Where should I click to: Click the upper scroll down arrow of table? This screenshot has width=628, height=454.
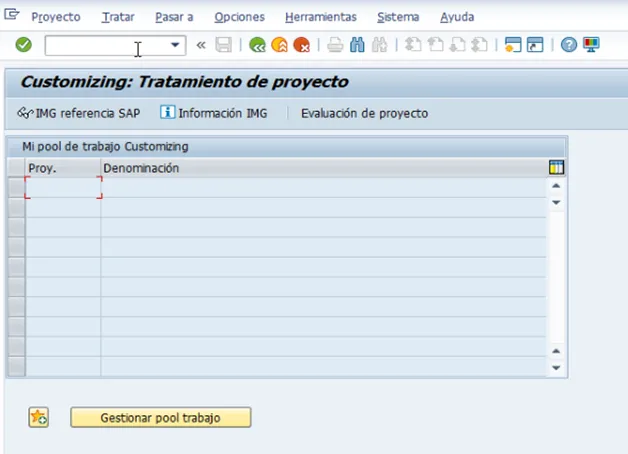point(556,202)
